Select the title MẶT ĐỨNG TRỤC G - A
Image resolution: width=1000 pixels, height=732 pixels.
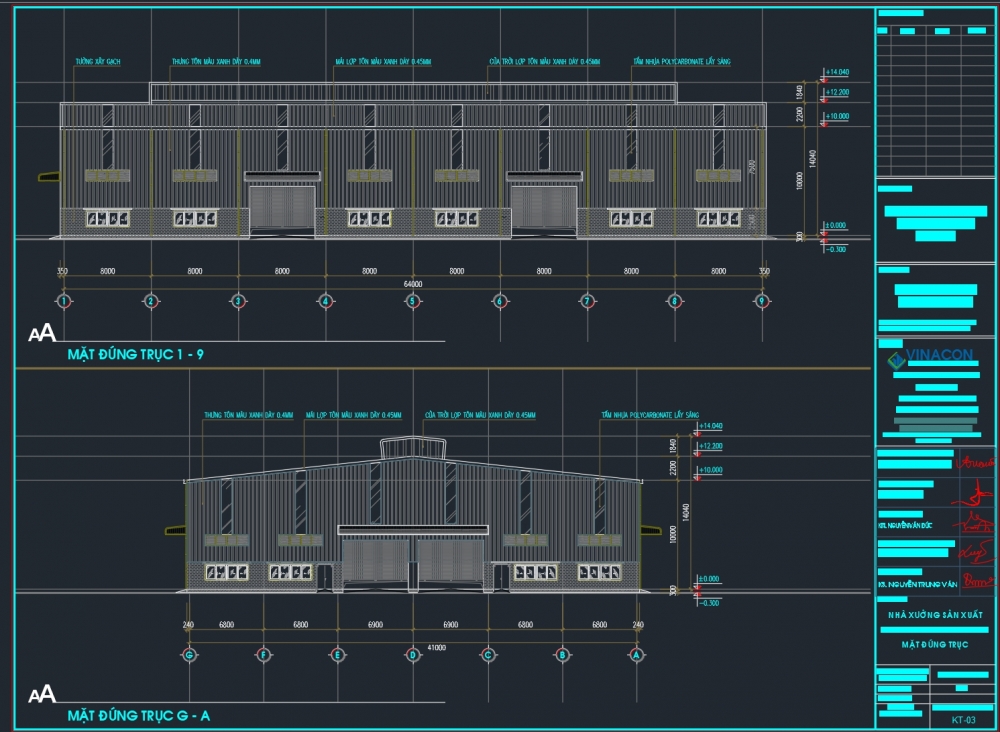138,715
